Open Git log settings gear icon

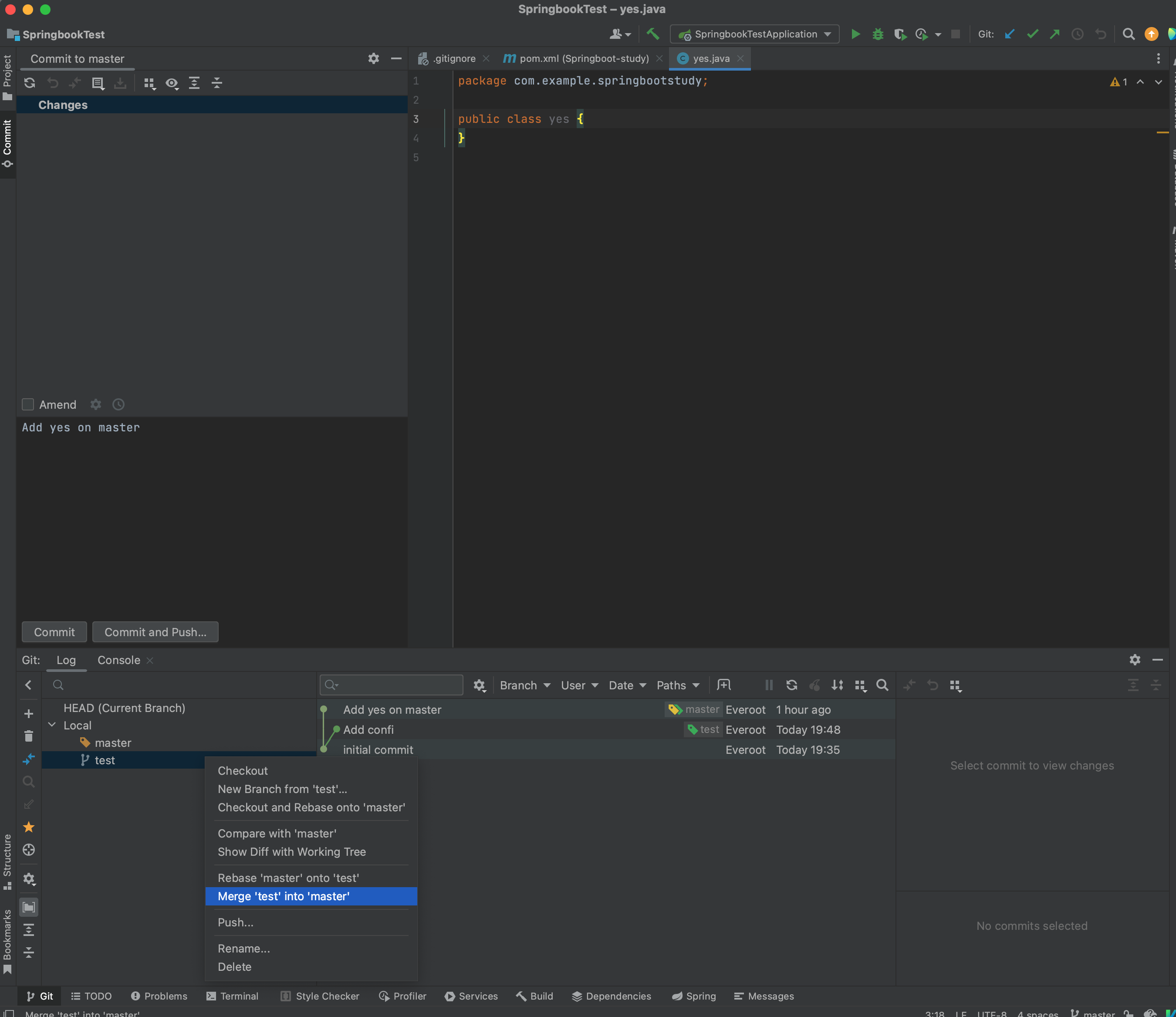[x=480, y=685]
